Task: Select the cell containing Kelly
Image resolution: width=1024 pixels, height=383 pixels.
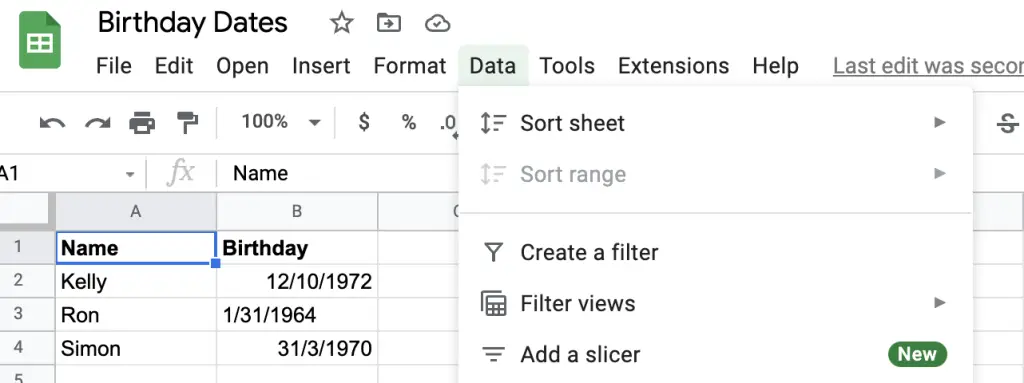Action: tap(136, 281)
